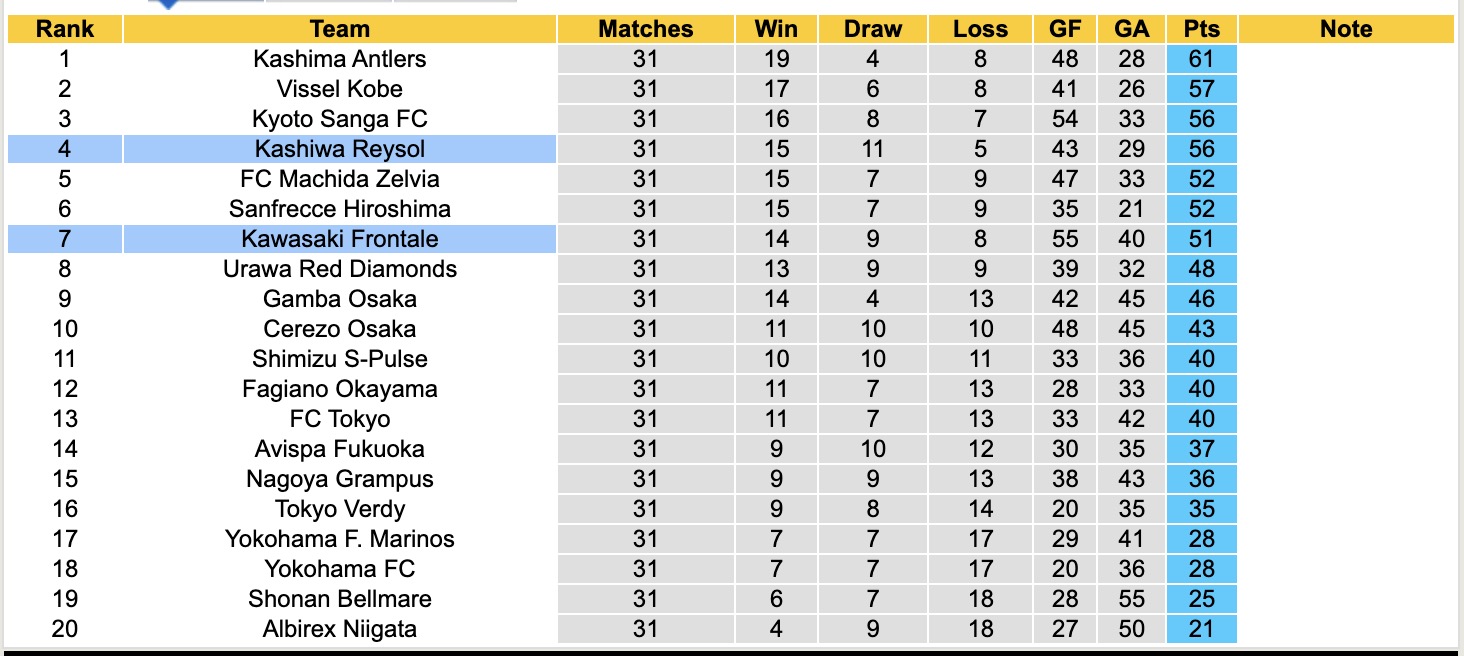Open the Urawa Red Diamonds entry
The height and width of the screenshot is (656, 1464).
pos(339,269)
